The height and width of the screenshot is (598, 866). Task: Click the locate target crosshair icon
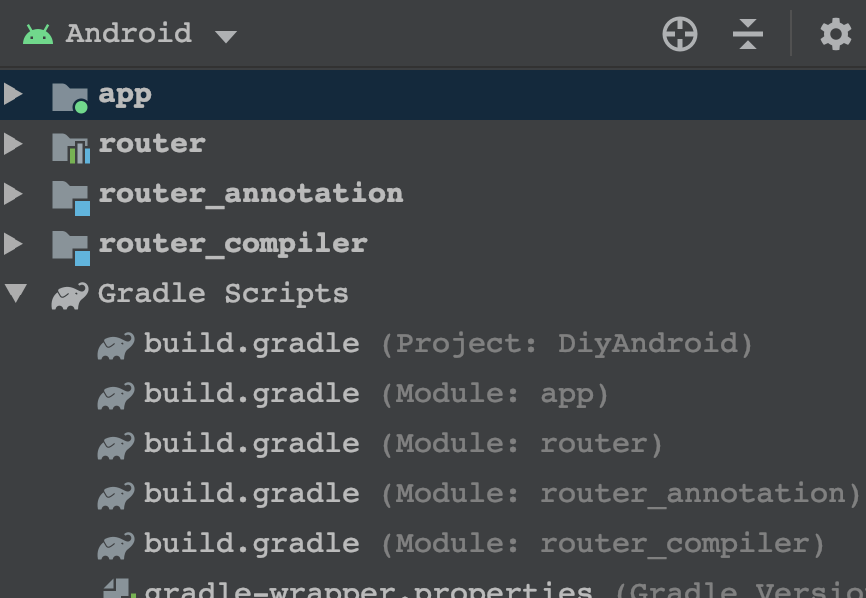click(x=680, y=35)
